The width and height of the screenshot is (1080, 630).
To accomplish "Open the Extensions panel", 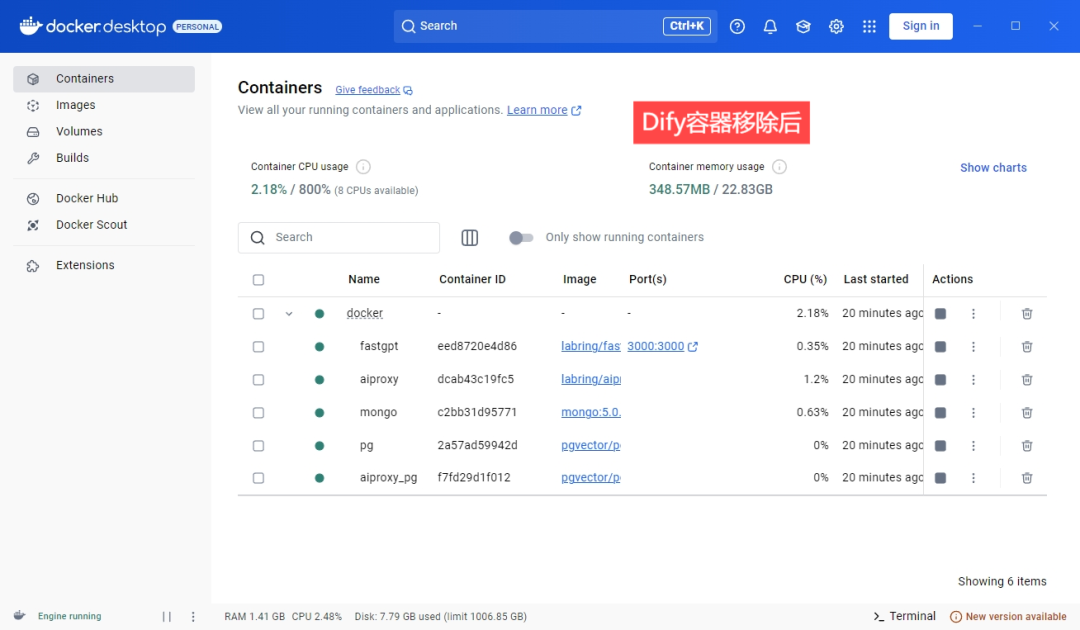I will [x=85, y=264].
